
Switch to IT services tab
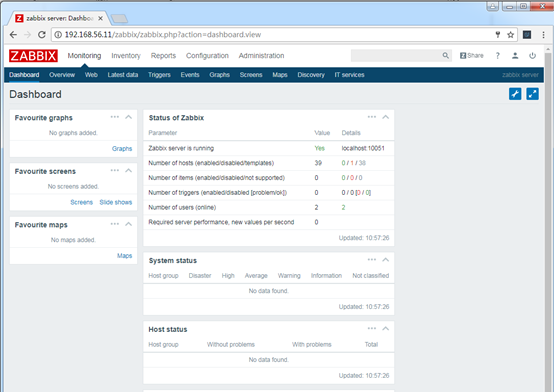(349, 75)
